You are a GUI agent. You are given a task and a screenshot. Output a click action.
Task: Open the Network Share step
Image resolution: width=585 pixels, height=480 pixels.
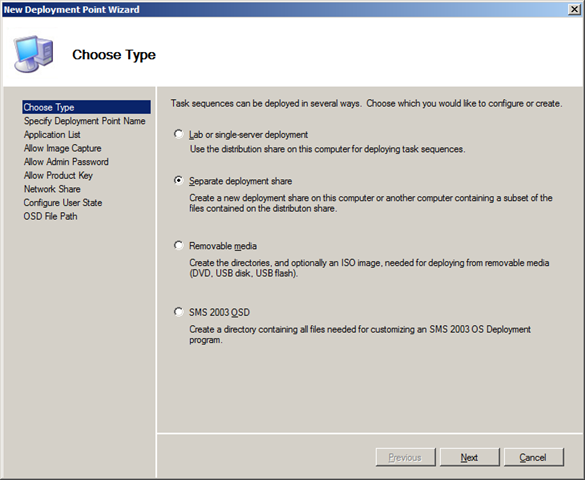(x=52, y=189)
